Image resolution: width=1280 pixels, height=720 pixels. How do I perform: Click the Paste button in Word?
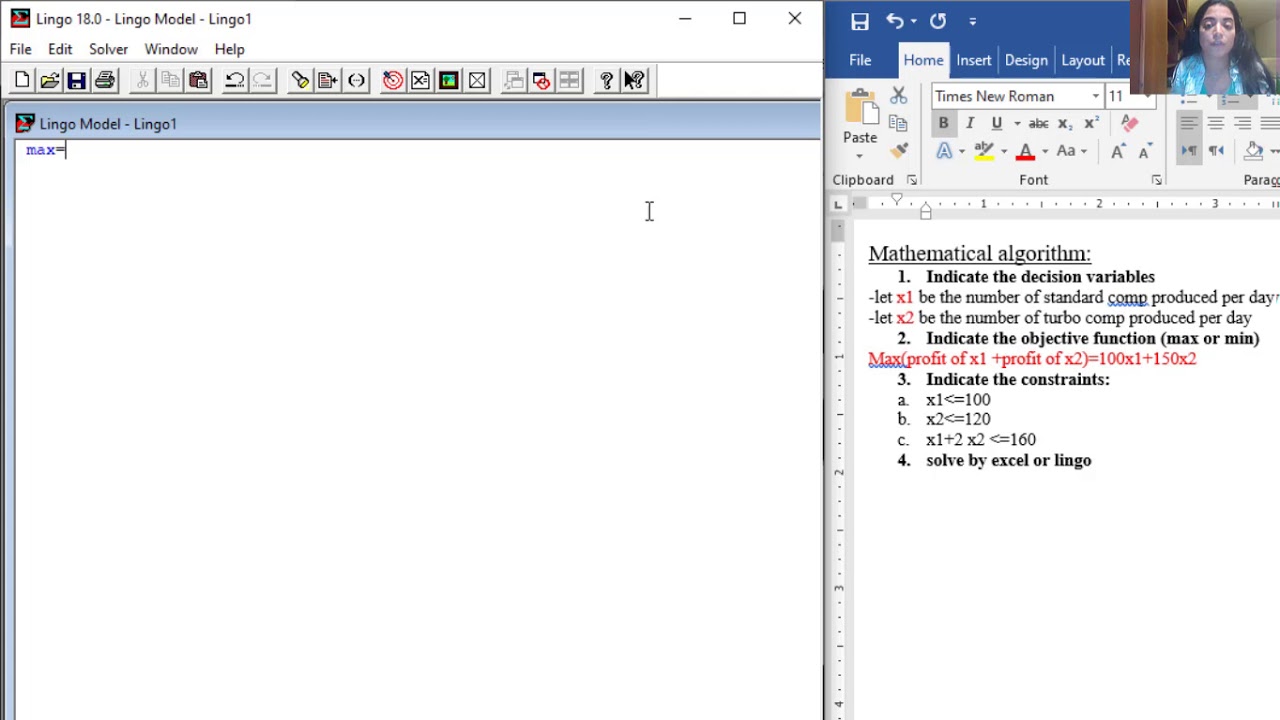[x=859, y=117]
